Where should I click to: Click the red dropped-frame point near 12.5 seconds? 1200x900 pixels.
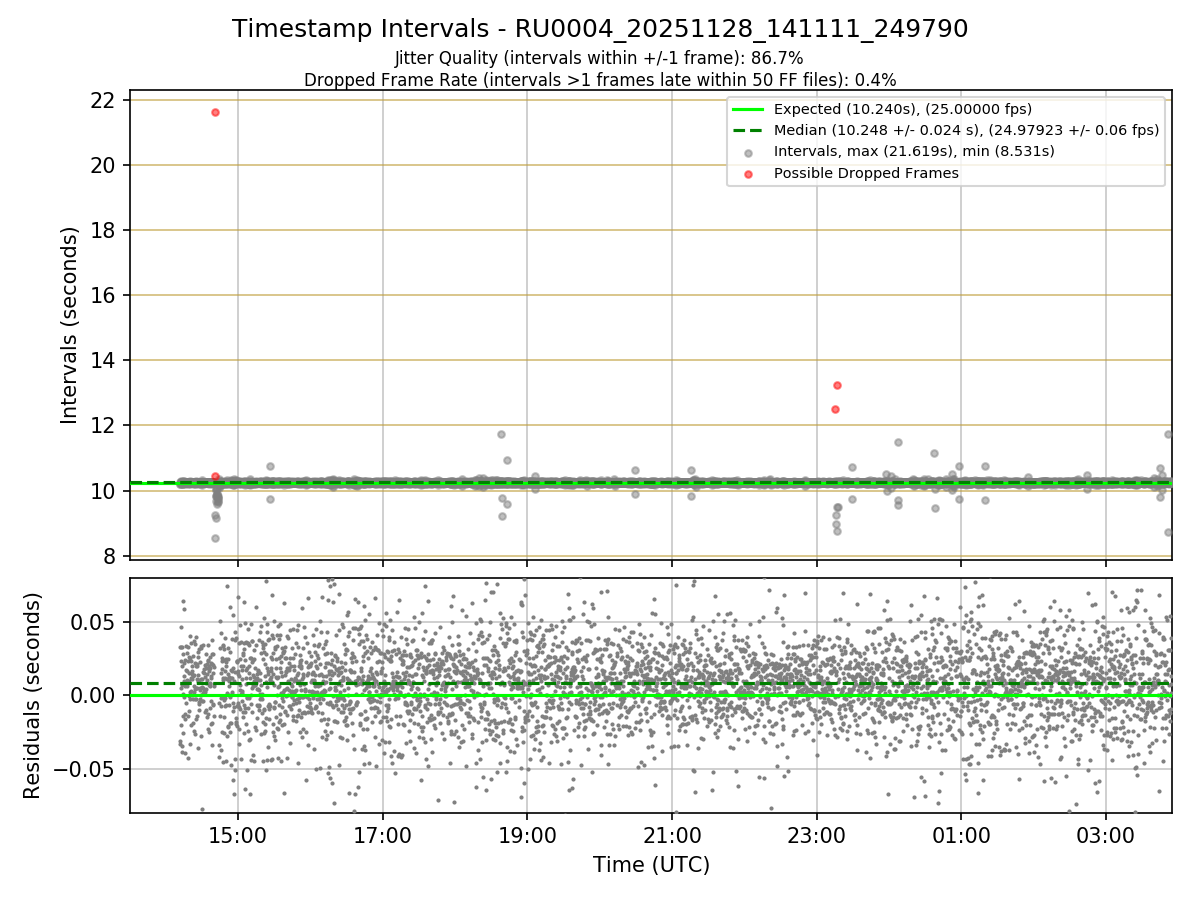835,409
